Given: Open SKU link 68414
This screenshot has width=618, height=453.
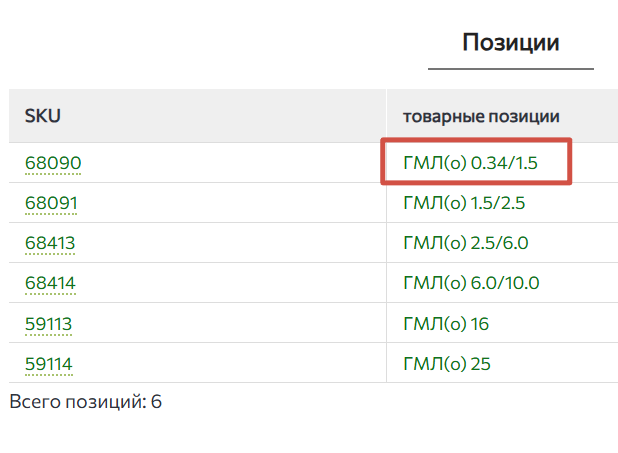Looking at the screenshot, I should coord(50,283).
